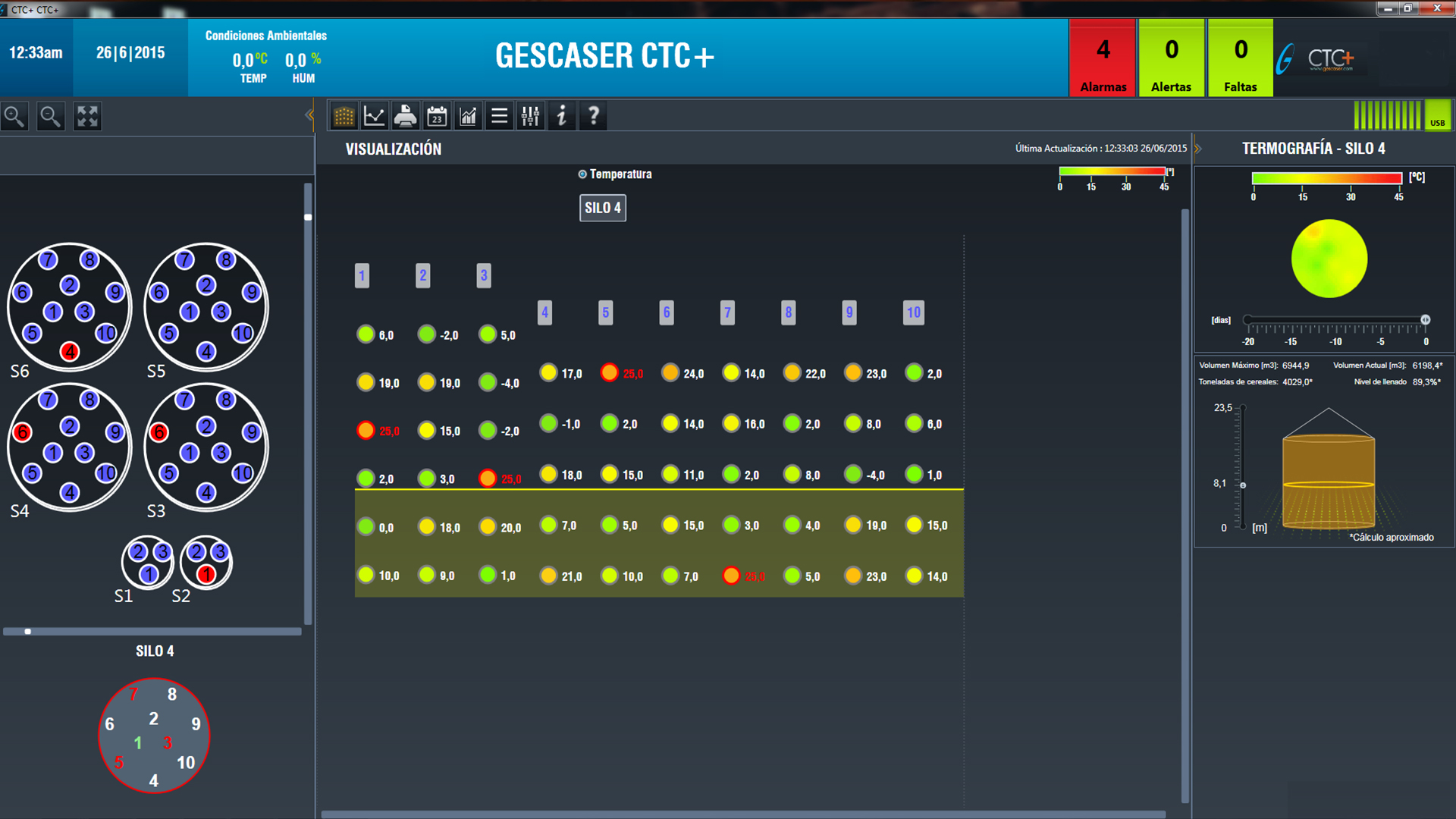The height and width of the screenshot is (819, 1456).
Task: Open the list menu icon
Action: pos(499,116)
